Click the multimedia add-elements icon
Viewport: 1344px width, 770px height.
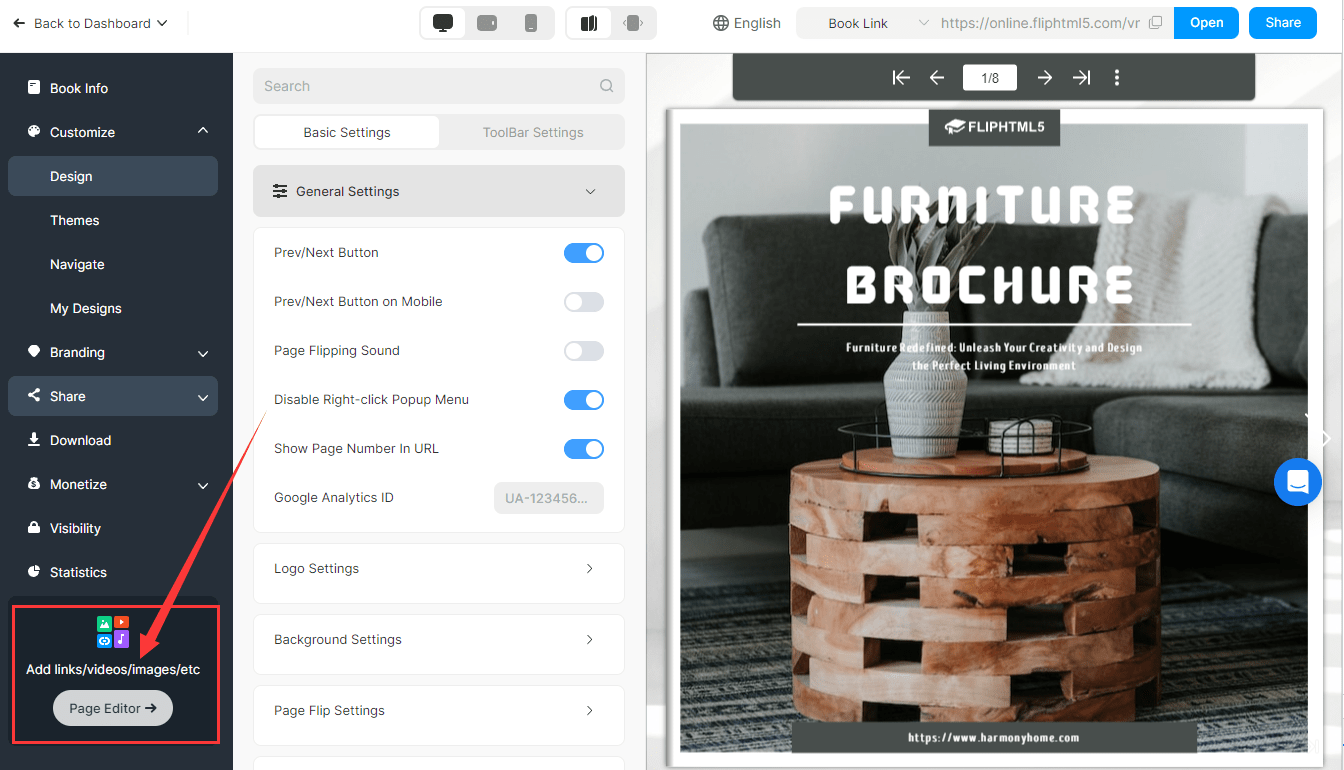[113, 631]
